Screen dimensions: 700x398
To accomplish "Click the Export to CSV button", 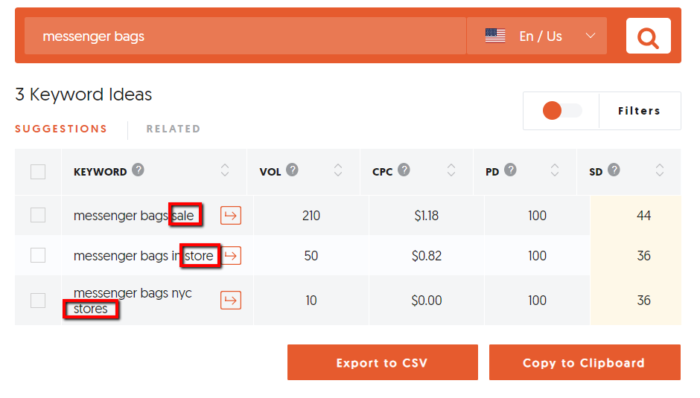I will pyautogui.click(x=383, y=362).
